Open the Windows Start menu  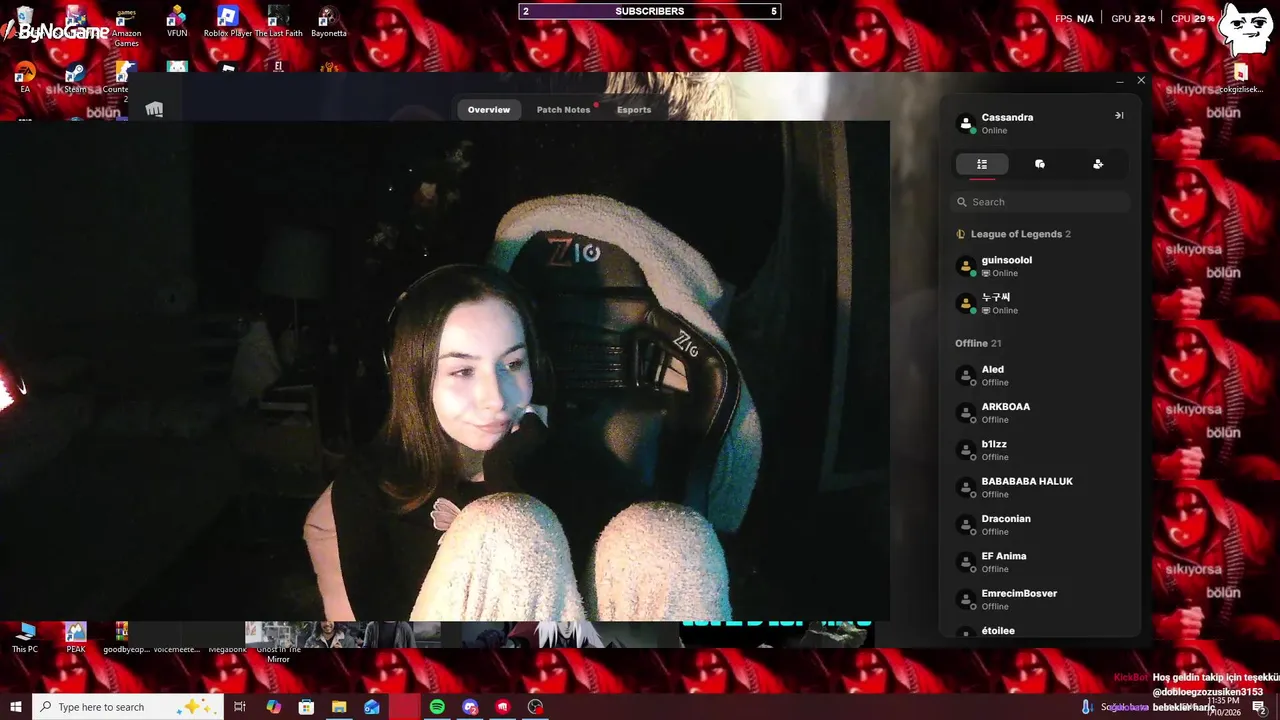(x=16, y=707)
